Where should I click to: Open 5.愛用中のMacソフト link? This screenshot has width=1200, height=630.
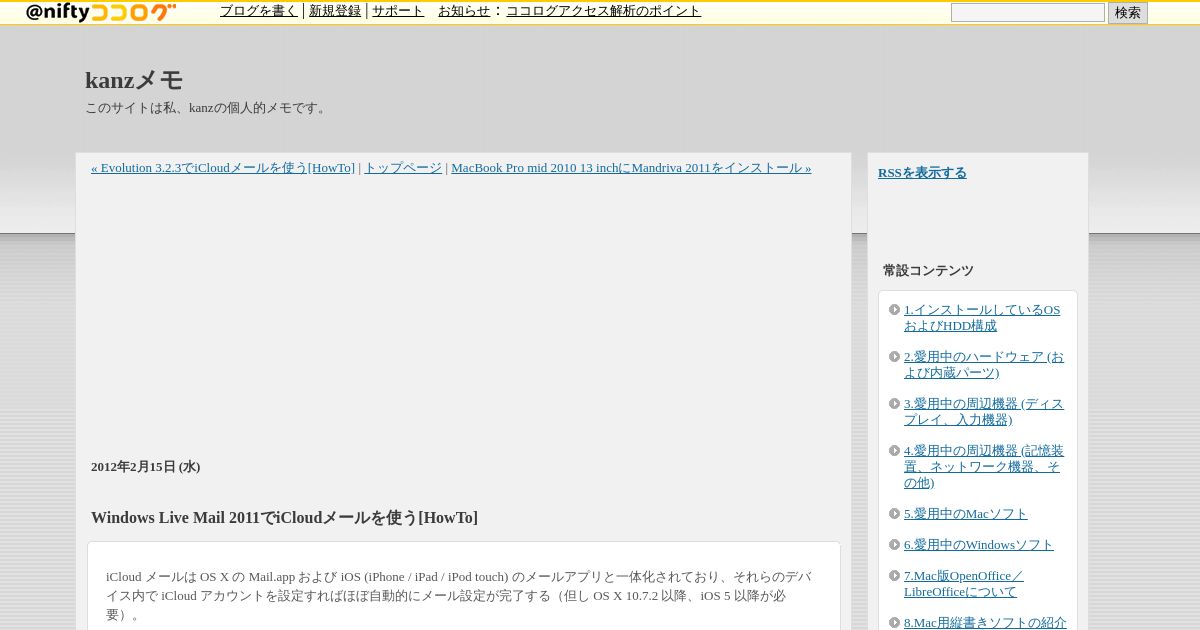pyautogui.click(x=966, y=514)
